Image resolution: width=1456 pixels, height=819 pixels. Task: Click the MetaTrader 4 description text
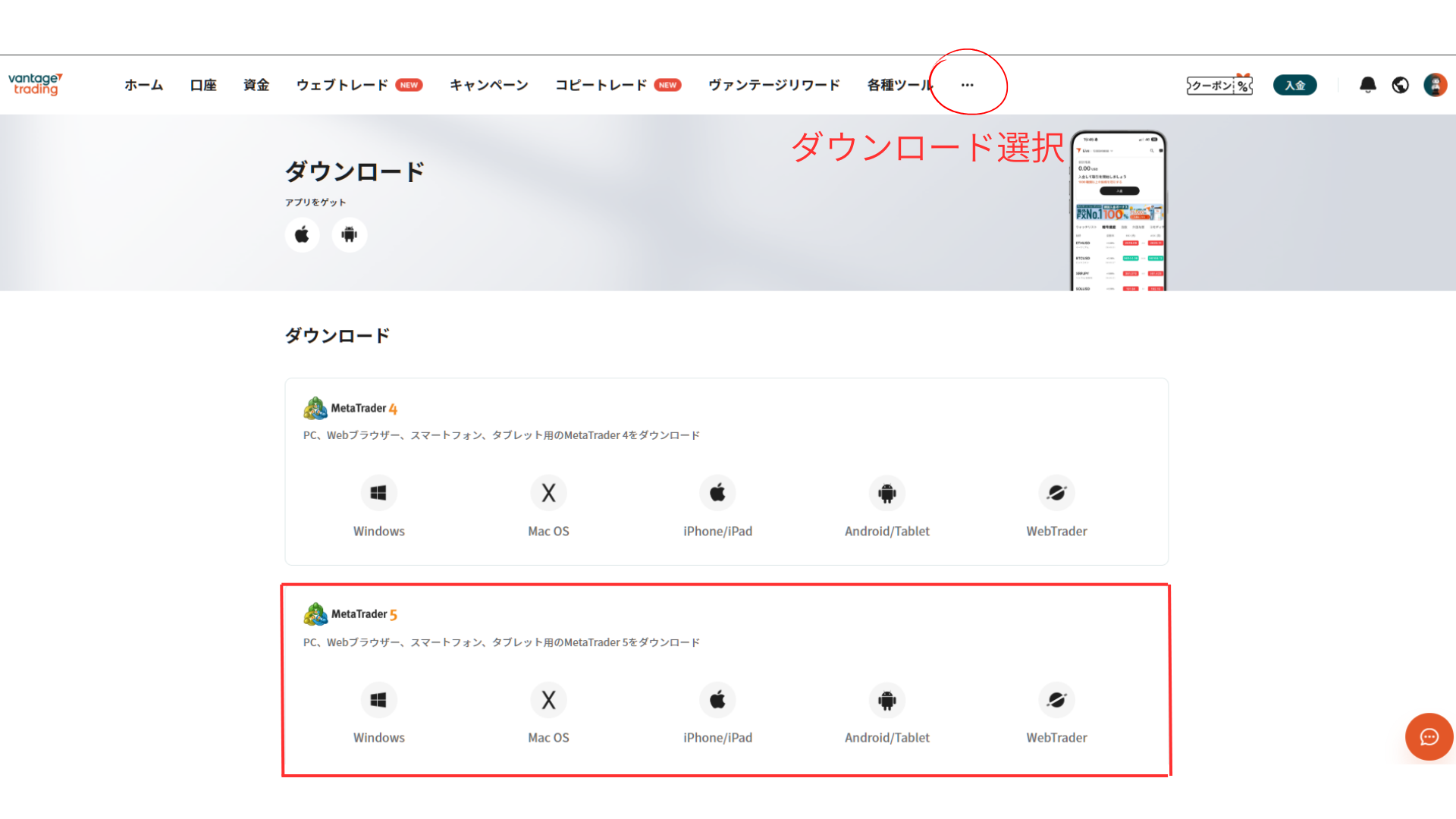click(x=501, y=435)
